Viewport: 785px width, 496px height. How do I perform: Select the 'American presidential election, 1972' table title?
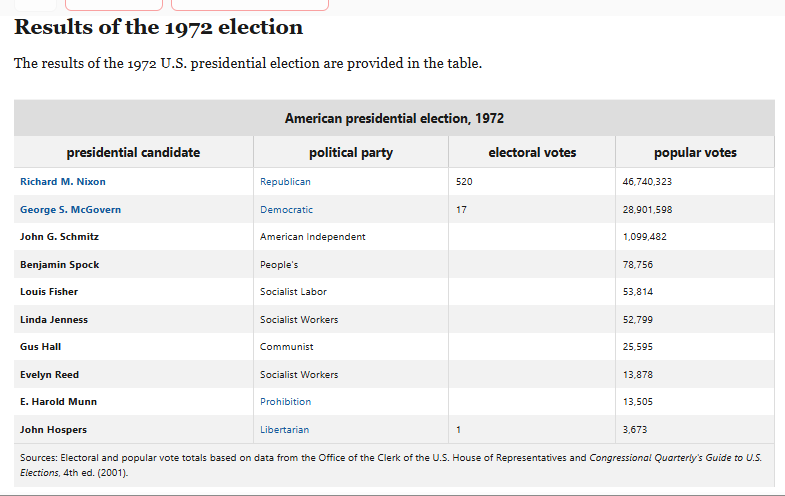coord(394,118)
